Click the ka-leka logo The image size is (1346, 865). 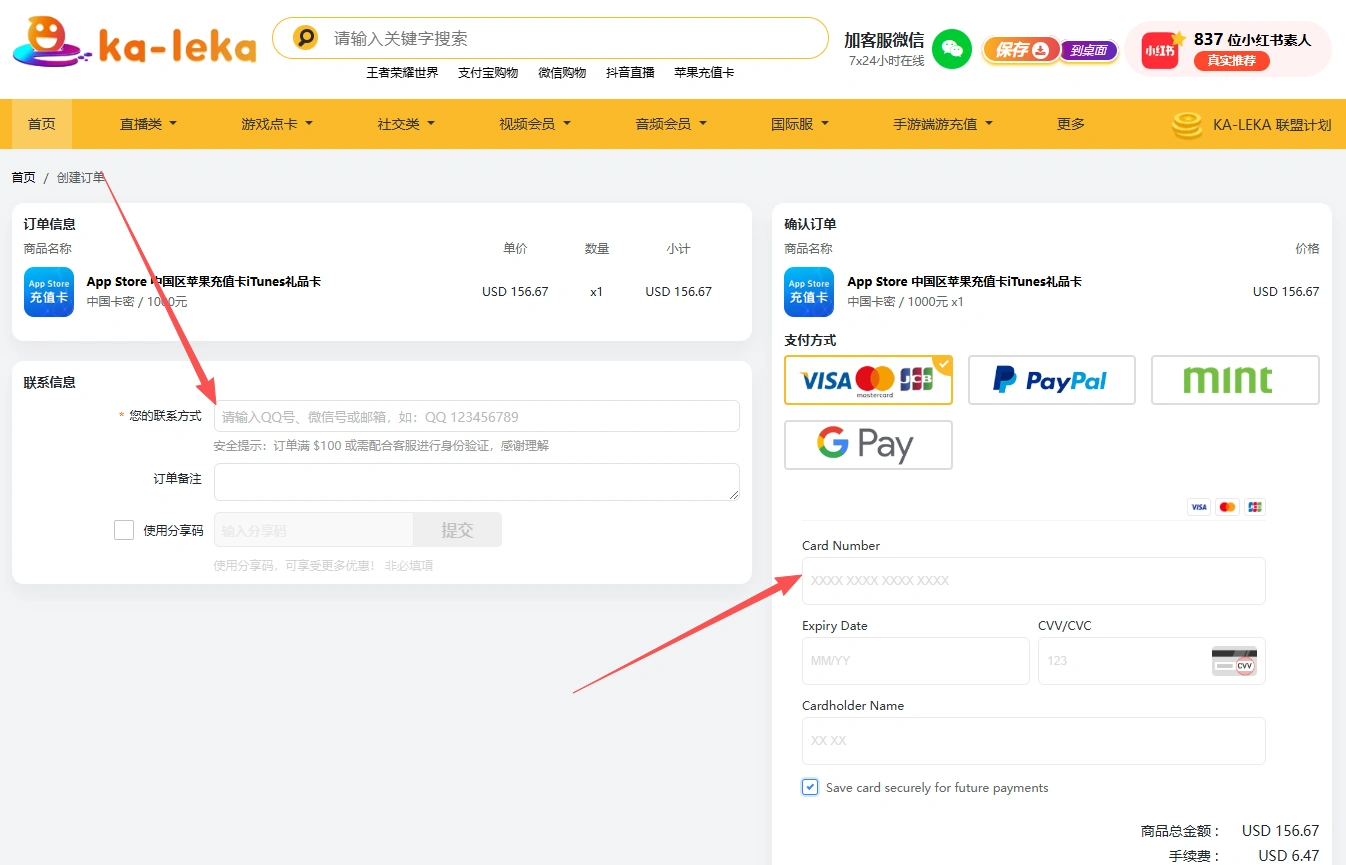133,43
